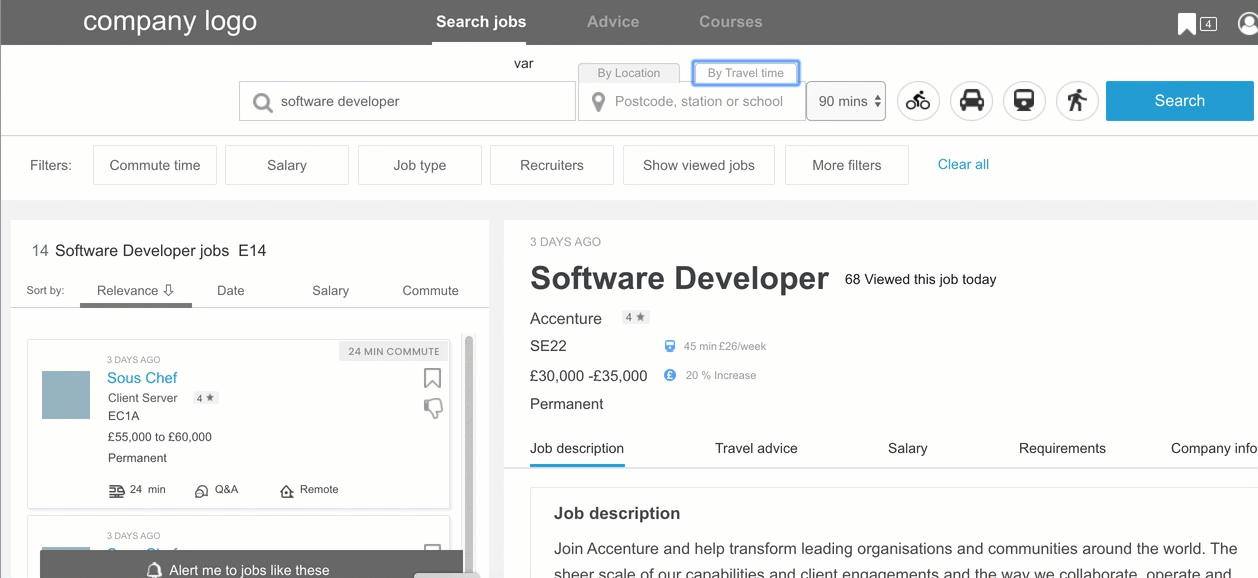Open saved jobs bookmark icon in header
This screenshot has height=578, width=1258.
(x=1186, y=24)
